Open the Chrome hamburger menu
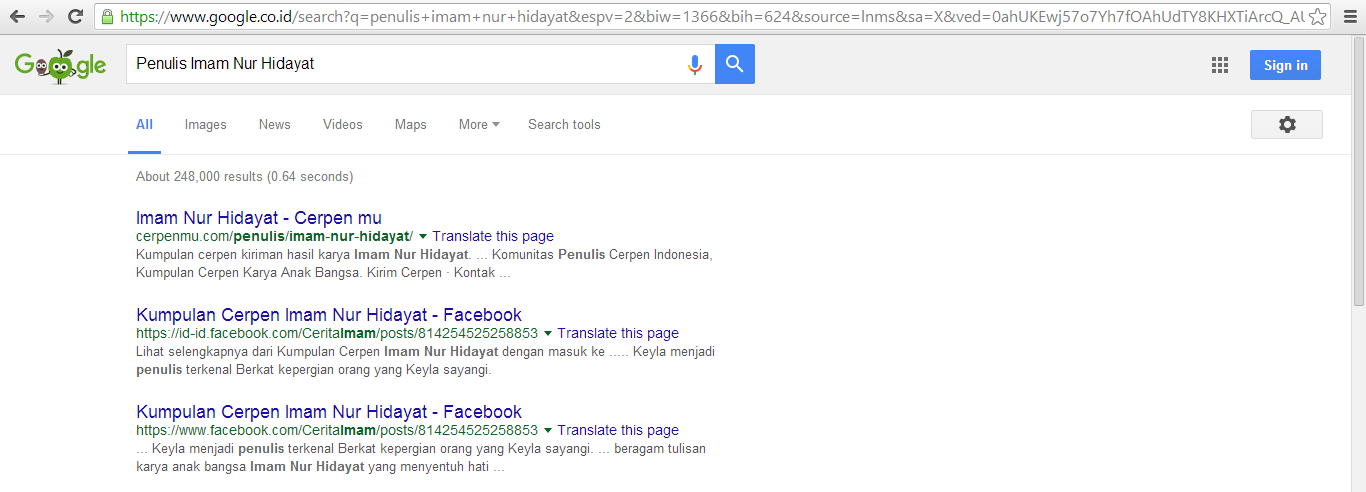The width and height of the screenshot is (1366, 492). pos(1349,16)
